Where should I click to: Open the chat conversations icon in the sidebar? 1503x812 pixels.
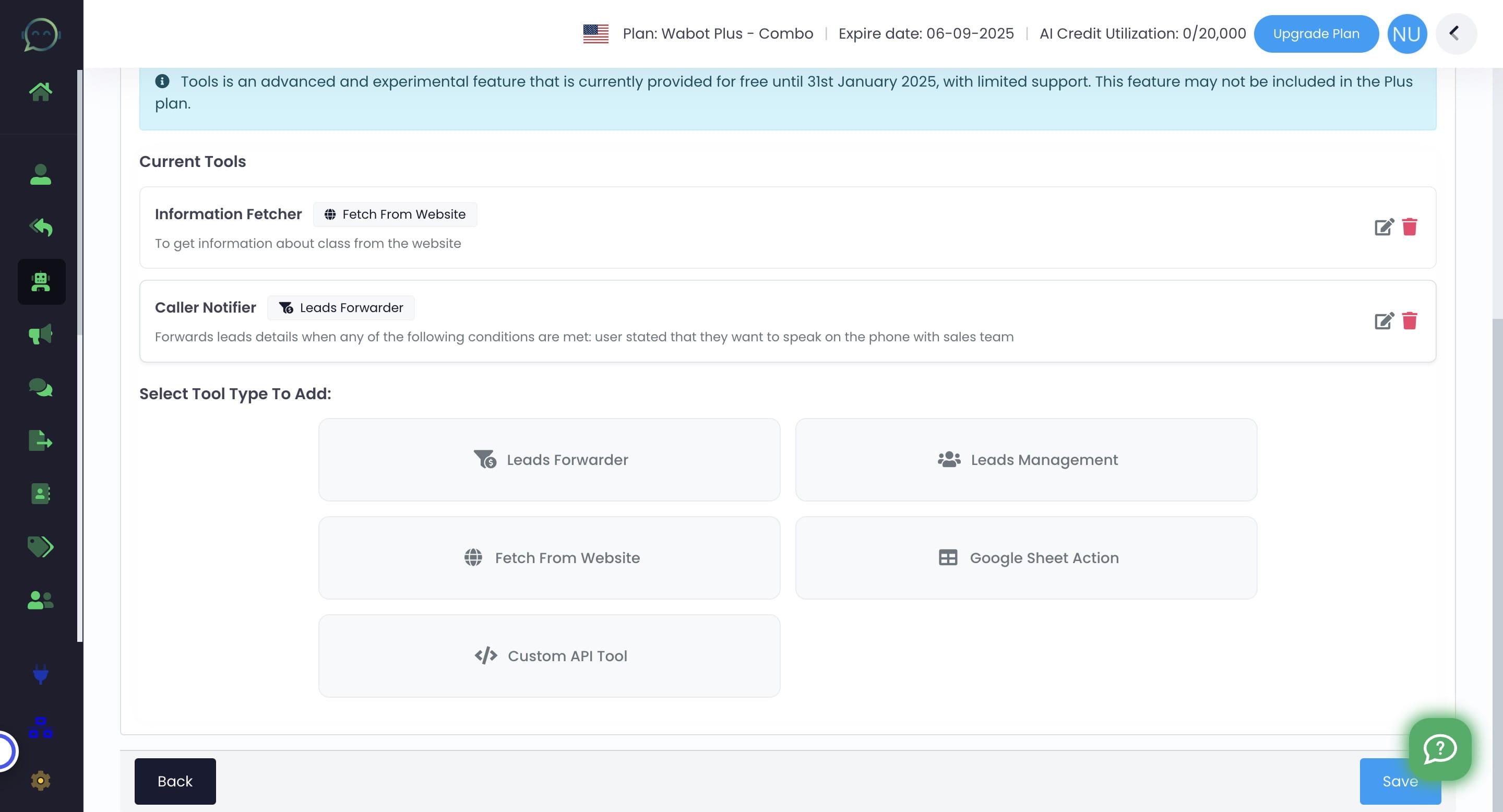tap(40, 387)
